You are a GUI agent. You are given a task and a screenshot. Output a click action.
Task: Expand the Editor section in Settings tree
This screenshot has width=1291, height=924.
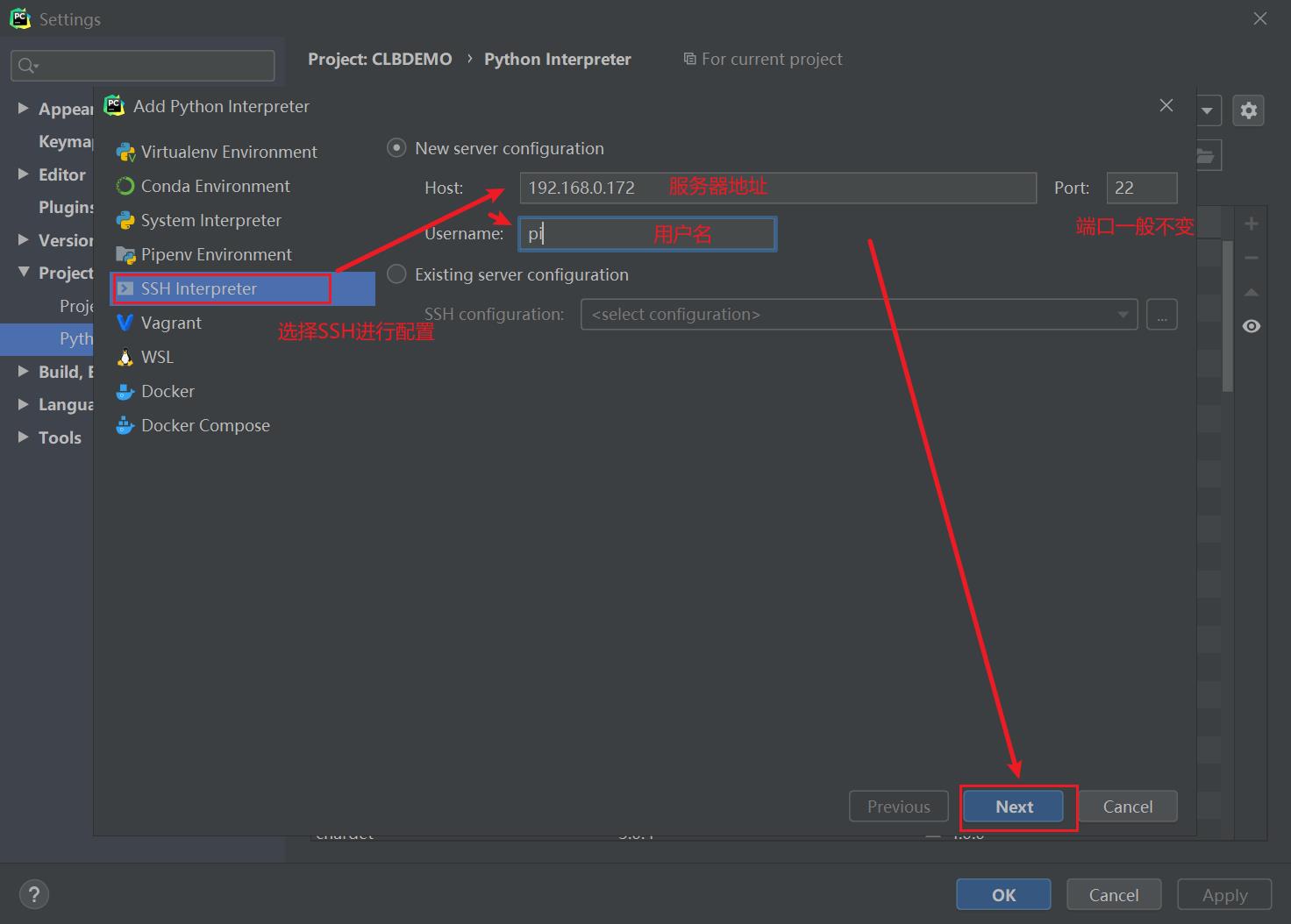24,174
